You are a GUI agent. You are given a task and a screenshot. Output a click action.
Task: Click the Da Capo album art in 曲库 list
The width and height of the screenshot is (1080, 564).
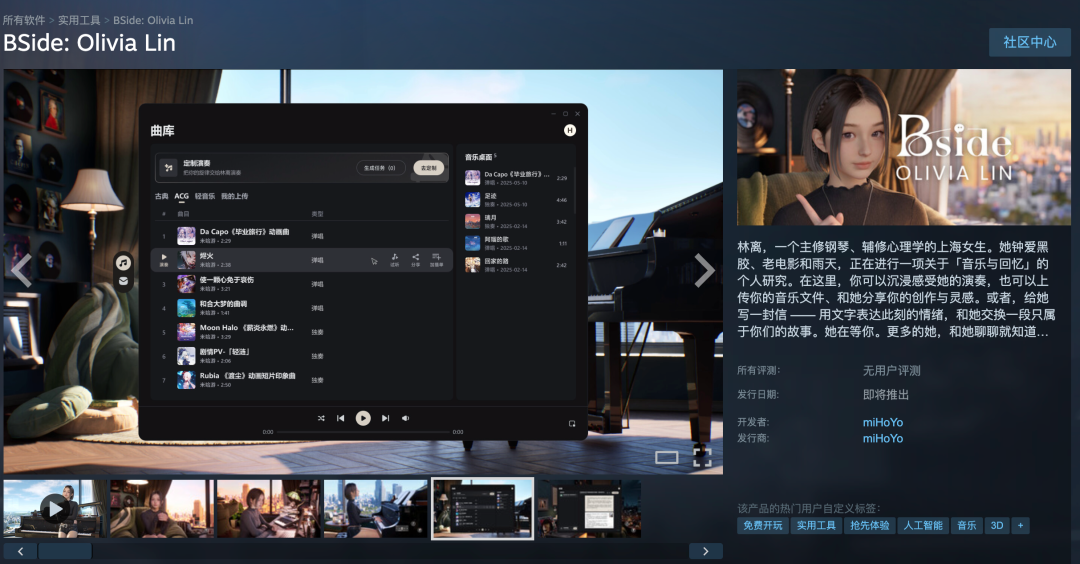click(x=186, y=236)
